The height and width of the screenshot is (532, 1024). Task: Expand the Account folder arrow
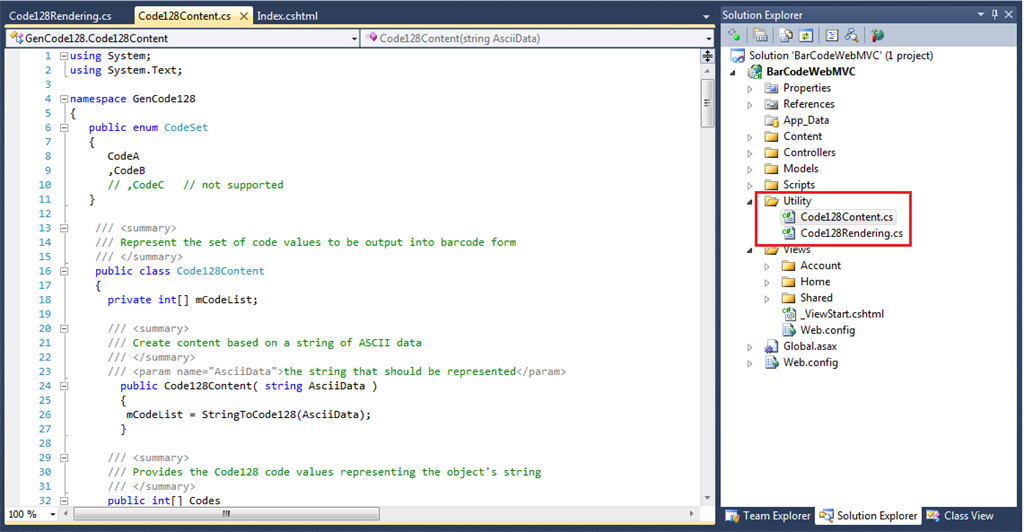tap(767, 266)
